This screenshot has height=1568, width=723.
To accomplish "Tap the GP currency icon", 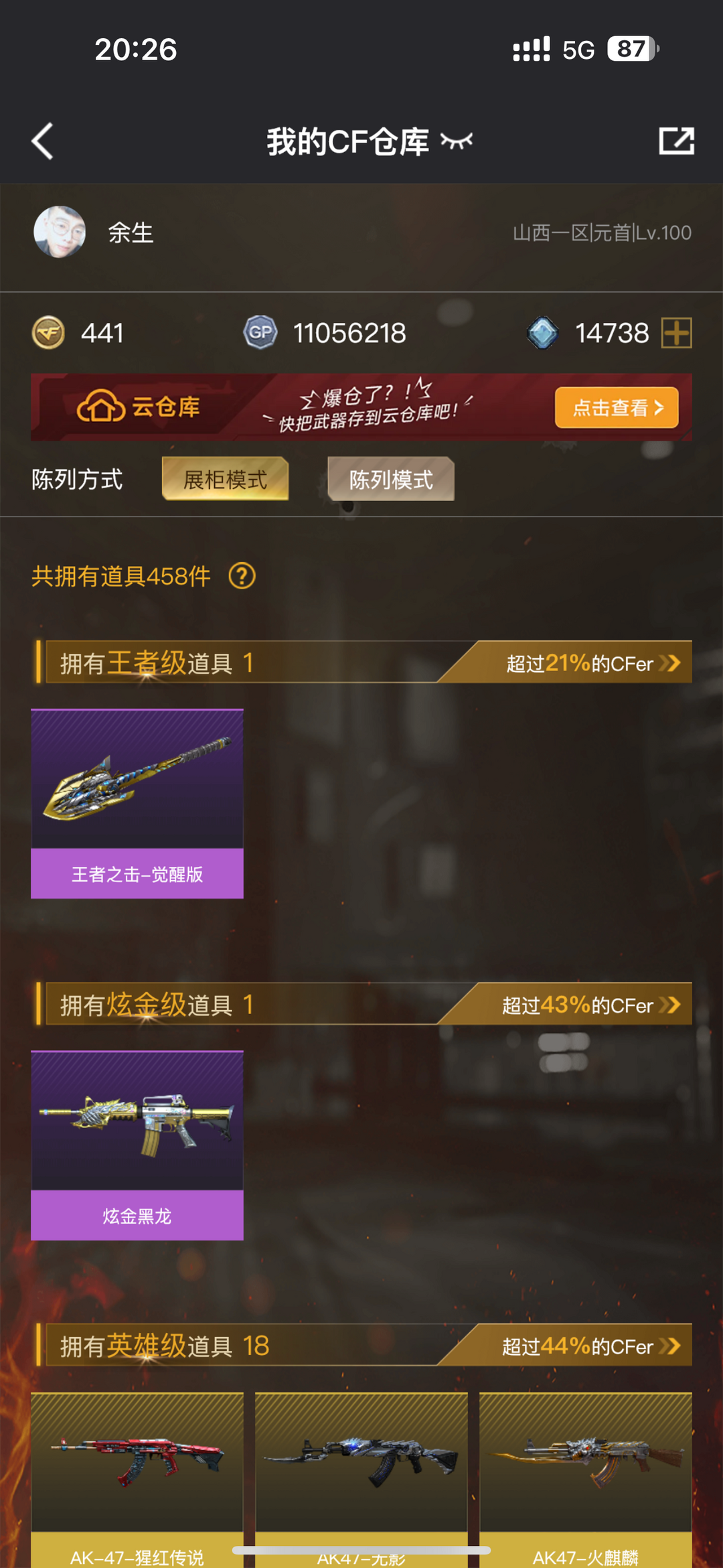I will 260,332.
